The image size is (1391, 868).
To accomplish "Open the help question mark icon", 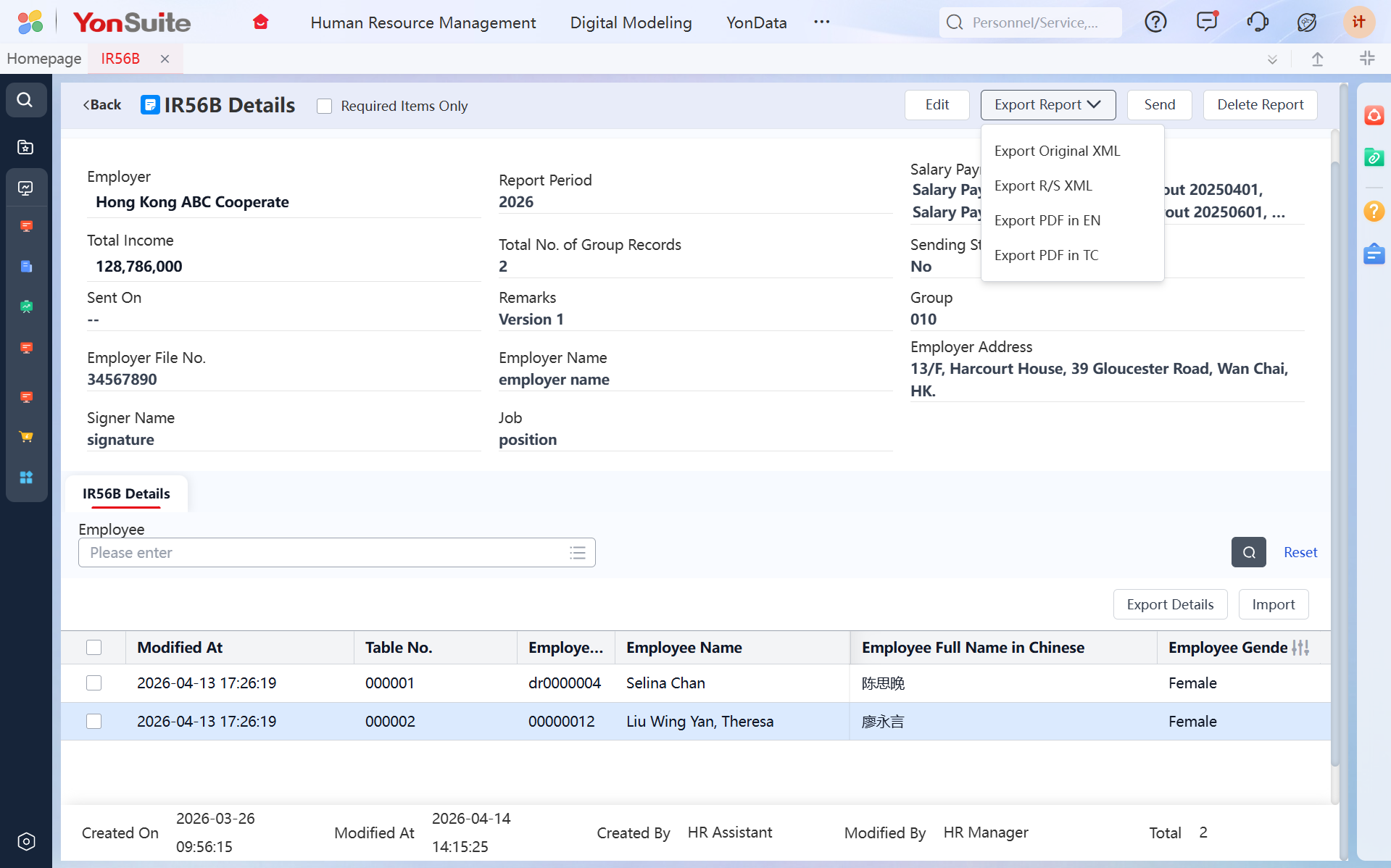I will point(1155,22).
